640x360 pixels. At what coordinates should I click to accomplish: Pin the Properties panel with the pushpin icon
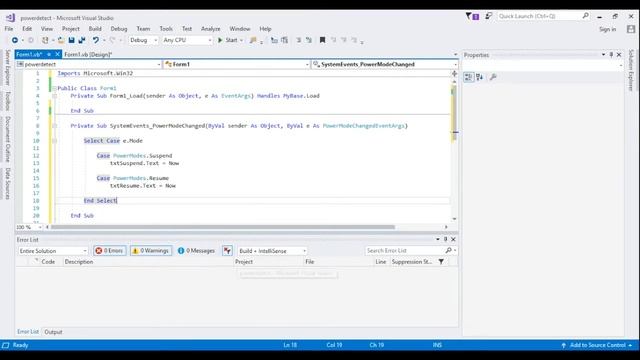pos(611,54)
